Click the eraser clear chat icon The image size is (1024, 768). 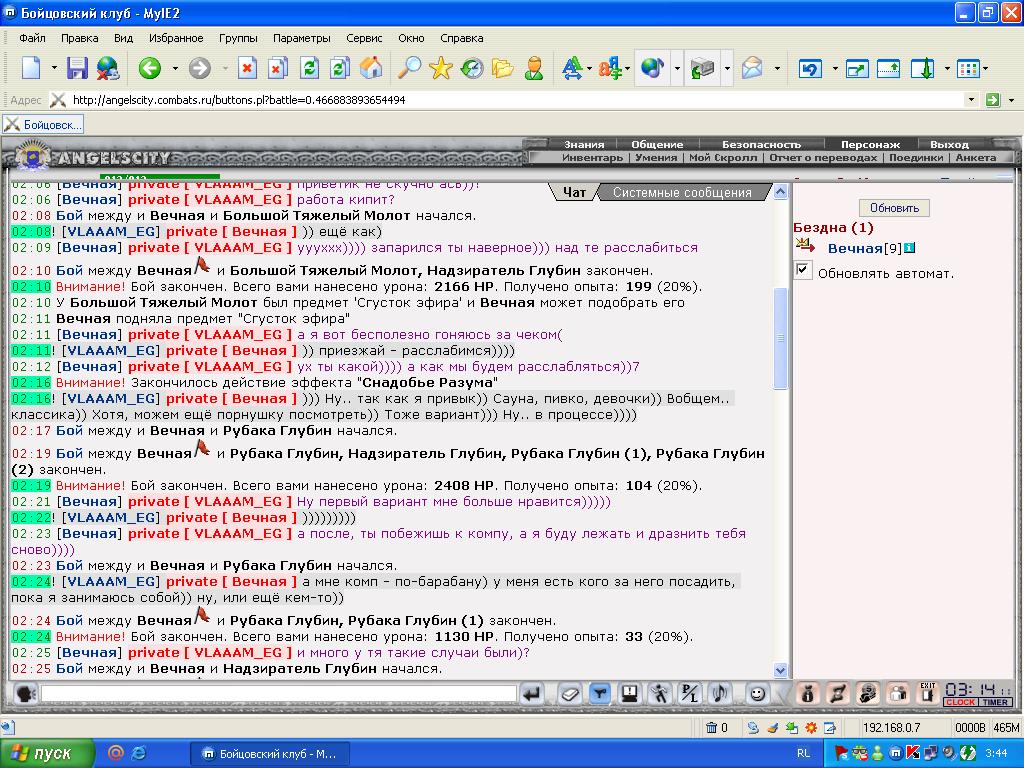[x=569, y=693]
